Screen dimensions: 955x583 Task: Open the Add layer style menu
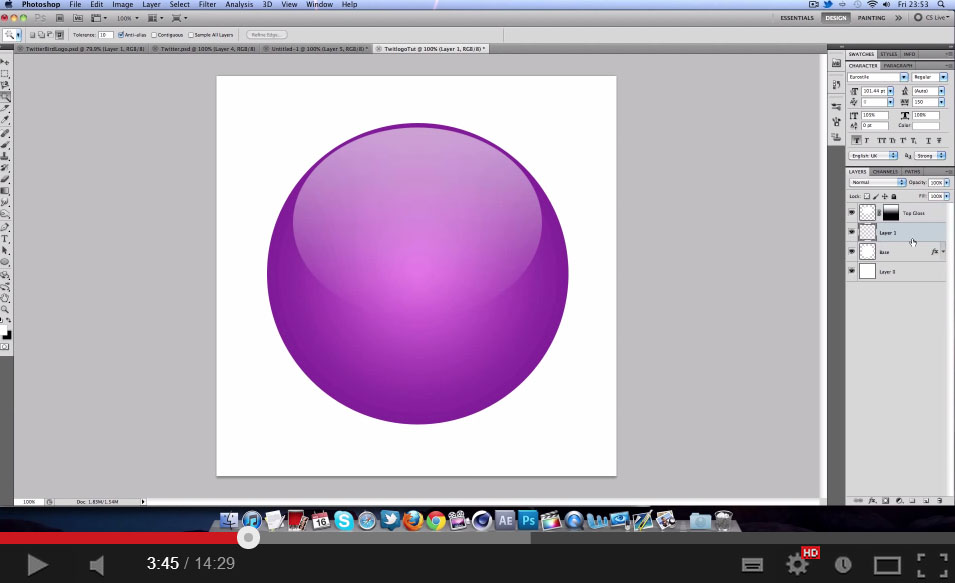coord(873,500)
